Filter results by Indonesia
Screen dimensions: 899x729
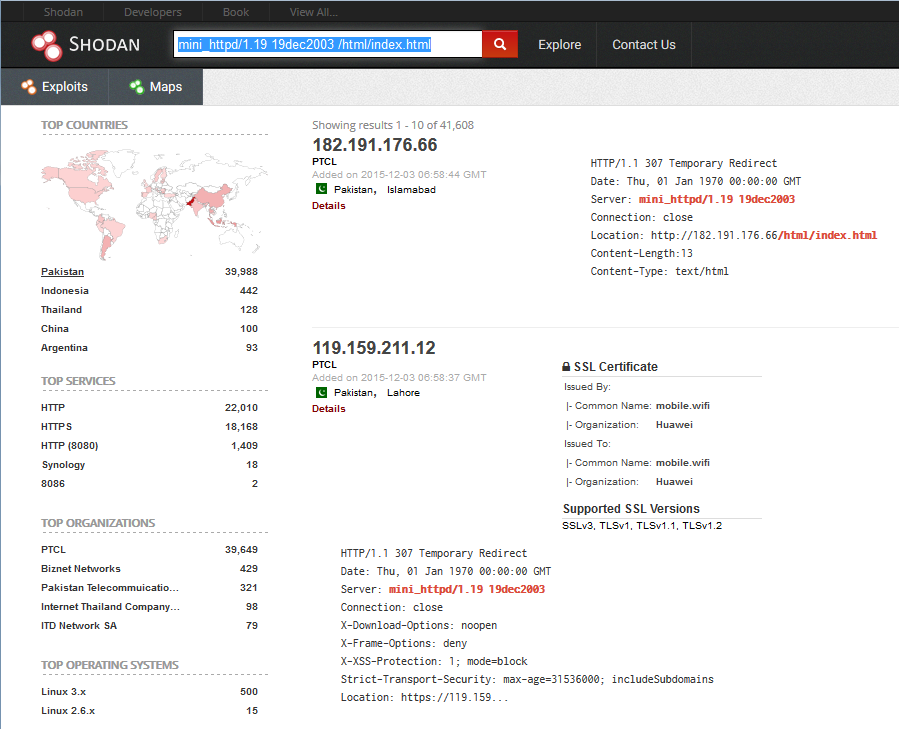[x=65, y=291]
